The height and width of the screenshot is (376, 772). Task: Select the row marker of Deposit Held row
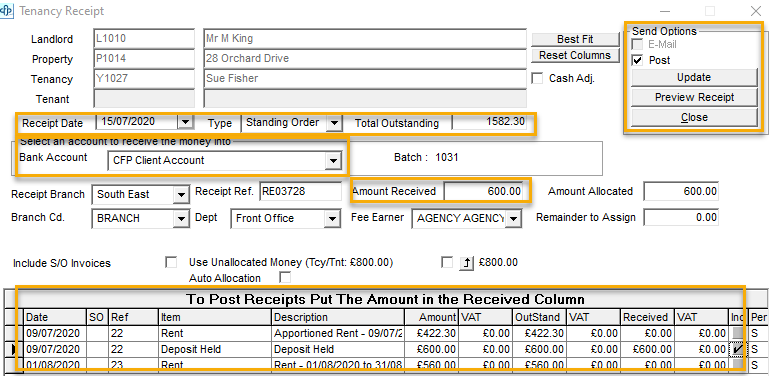pyautogui.click(x=14, y=349)
